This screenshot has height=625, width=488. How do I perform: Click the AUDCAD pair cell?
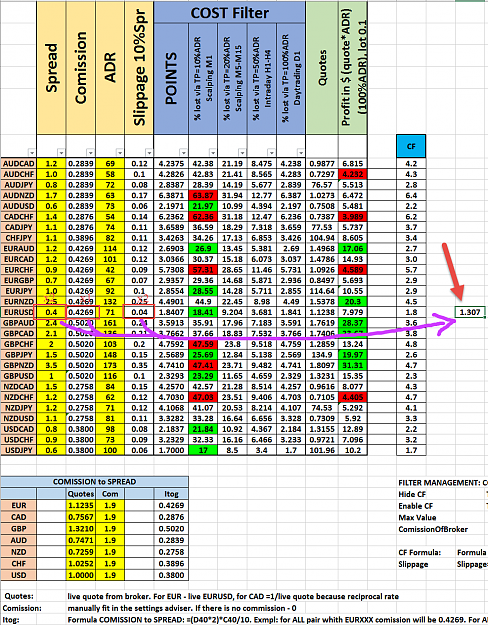(x=18, y=164)
